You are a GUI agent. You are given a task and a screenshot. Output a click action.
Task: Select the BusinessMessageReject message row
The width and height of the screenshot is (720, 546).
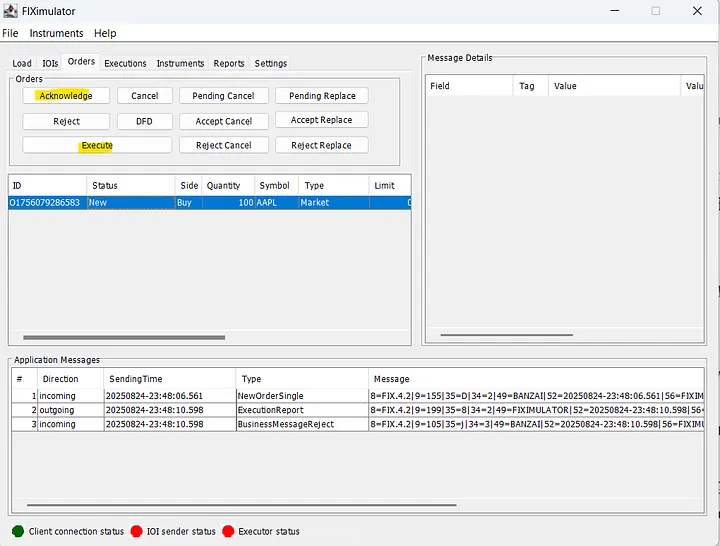click(x=358, y=424)
